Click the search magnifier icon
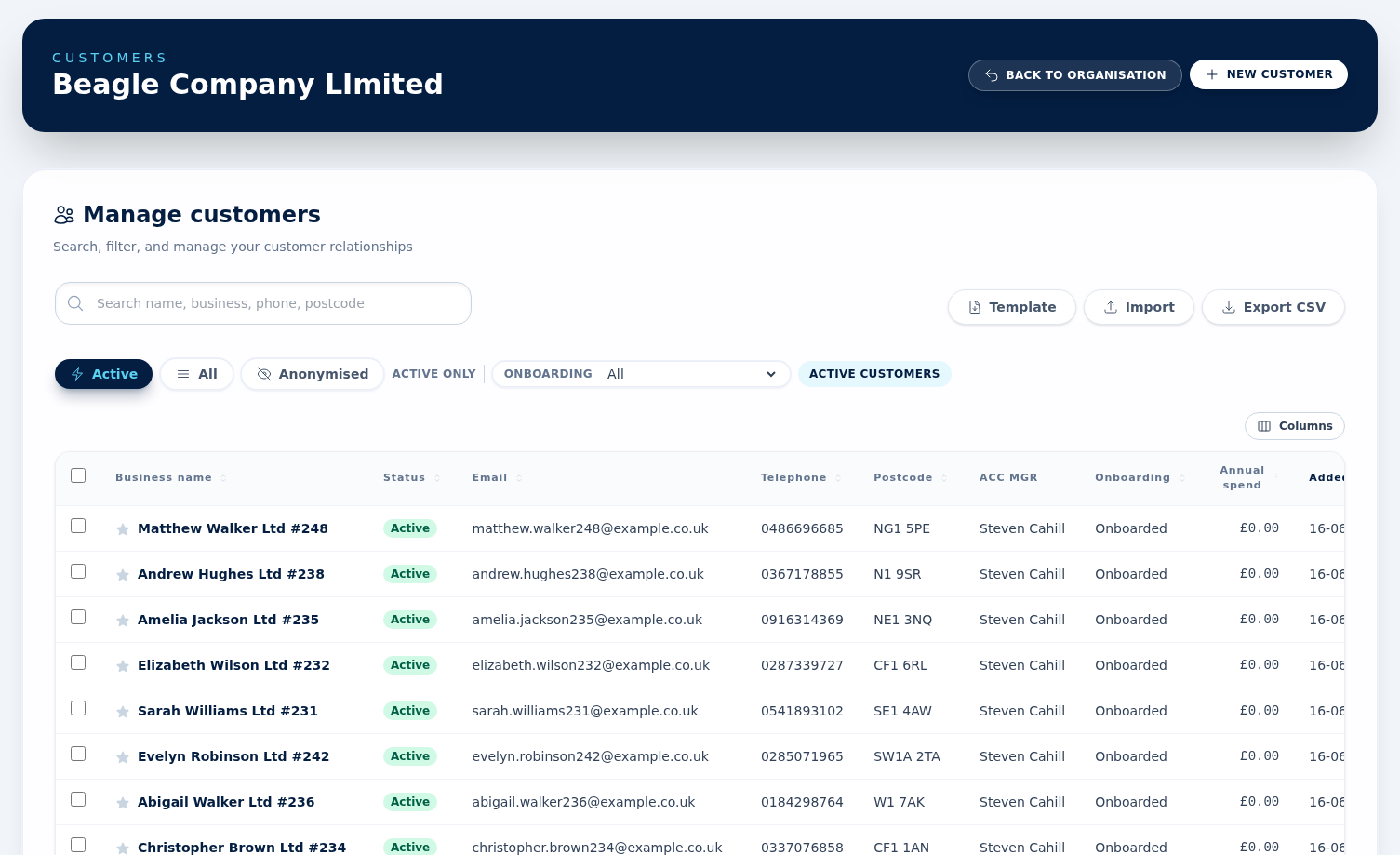The width and height of the screenshot is (1400, 855). coord(76,303)
